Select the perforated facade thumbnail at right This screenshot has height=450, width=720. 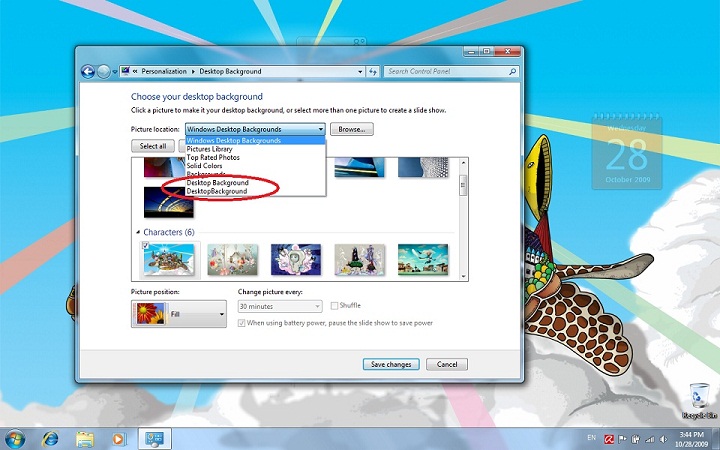423,167
